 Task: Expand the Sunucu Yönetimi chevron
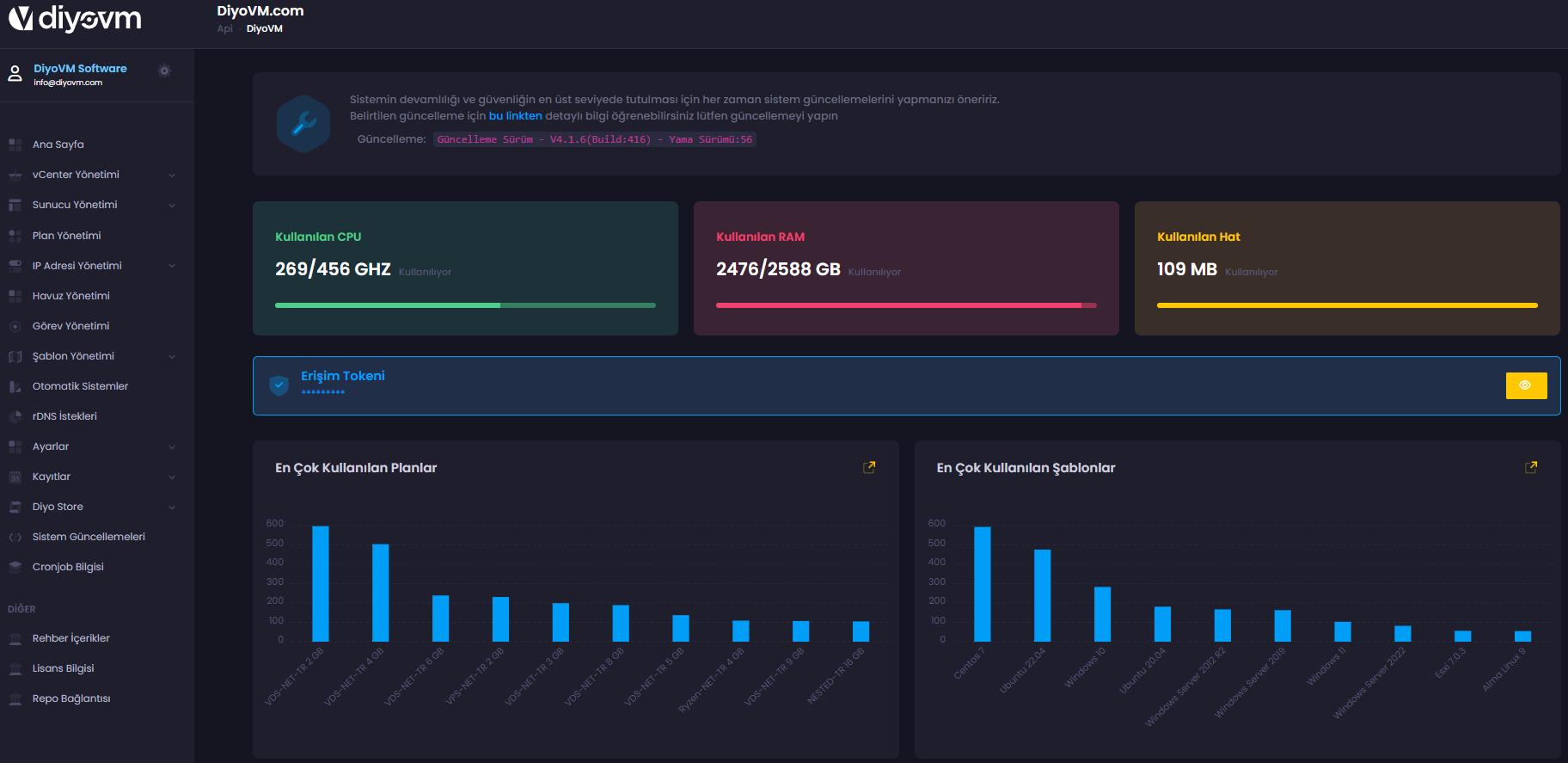point(172,206)
